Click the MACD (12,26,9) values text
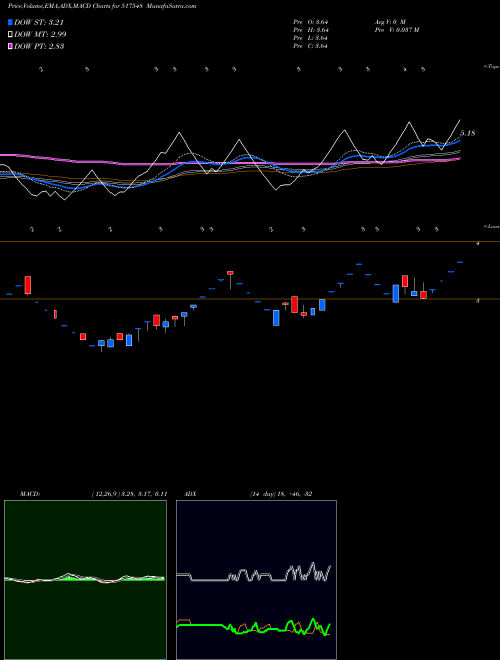This screenshot has height=660, width=500. pyautogui.click(x=129, y=494)
